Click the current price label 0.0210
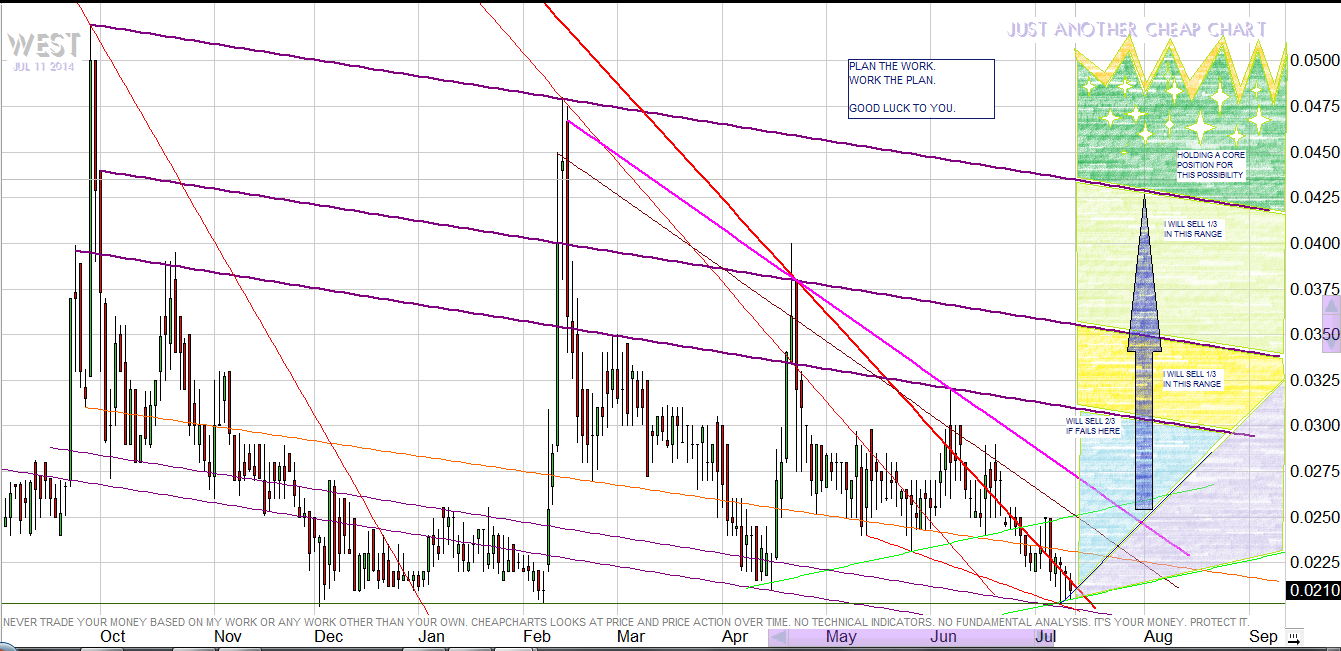The height and width of the screenshot is (651, 1341). 1312,591
